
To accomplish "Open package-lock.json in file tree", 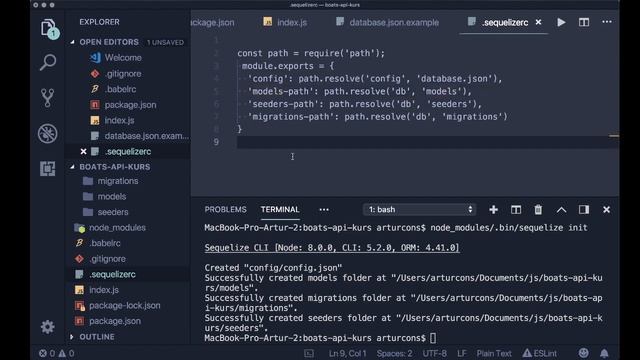I will [124, 305].
